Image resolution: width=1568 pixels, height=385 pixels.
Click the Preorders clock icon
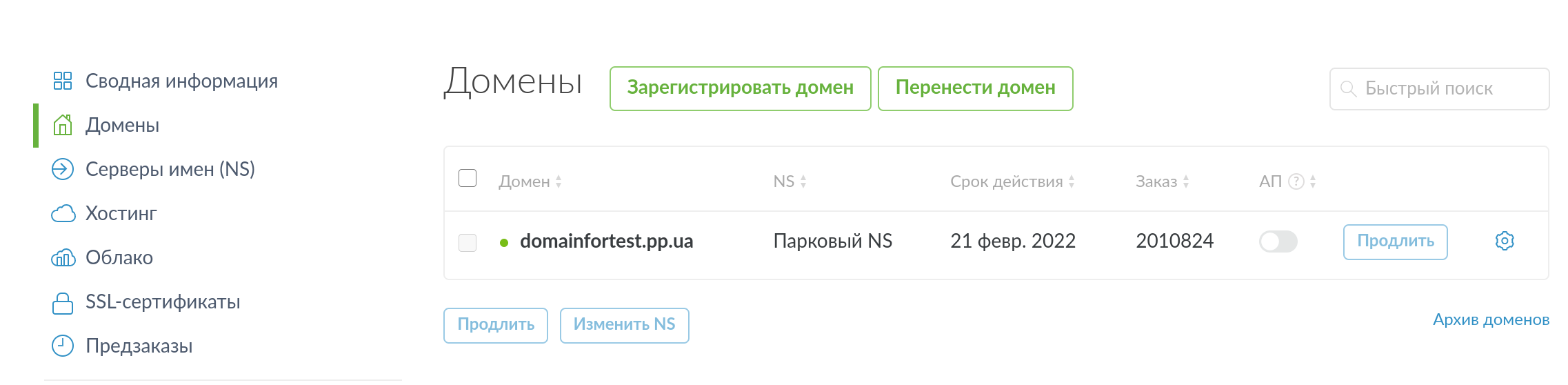[x=63, y=346]
